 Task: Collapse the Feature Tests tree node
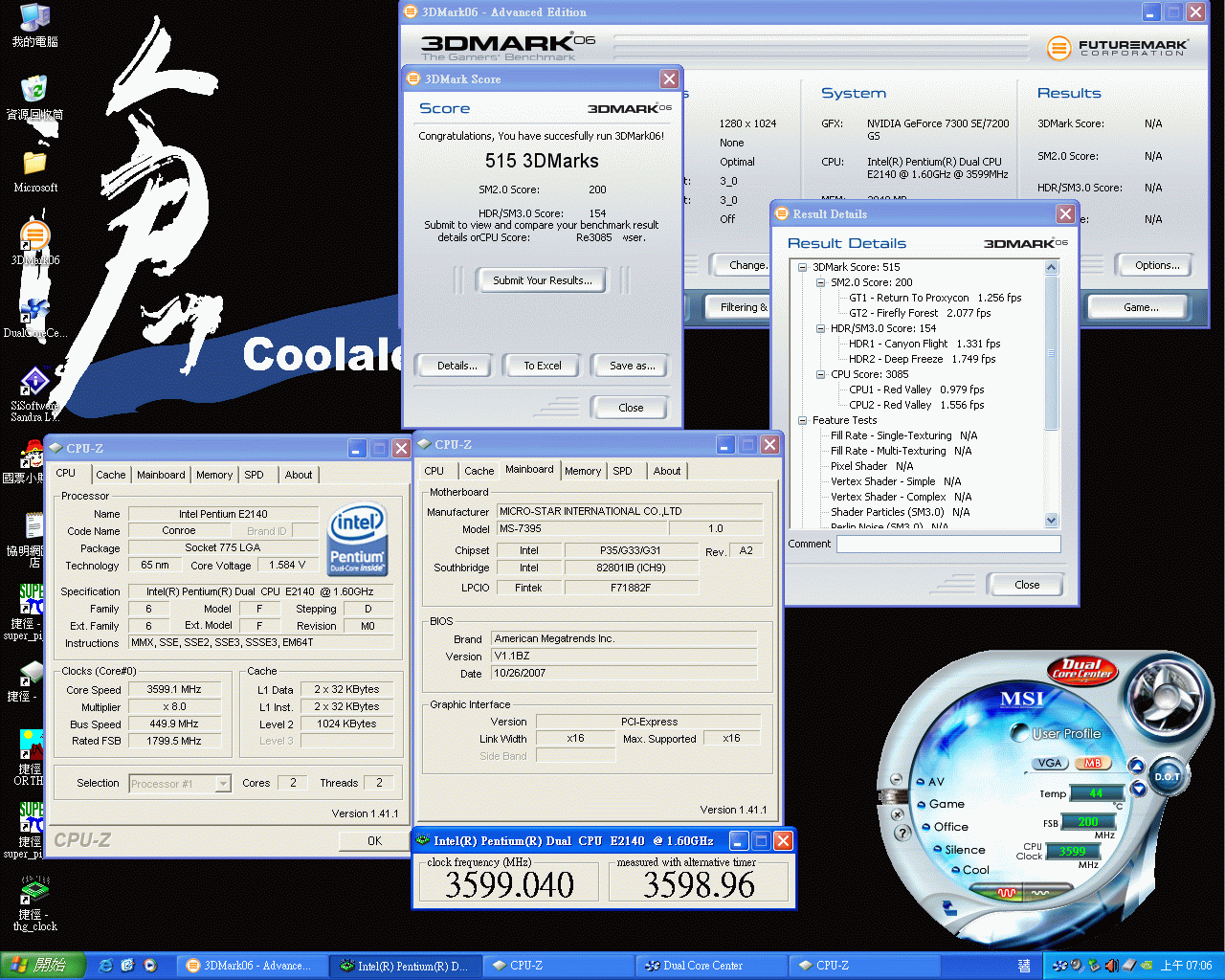tap(802, 420)
